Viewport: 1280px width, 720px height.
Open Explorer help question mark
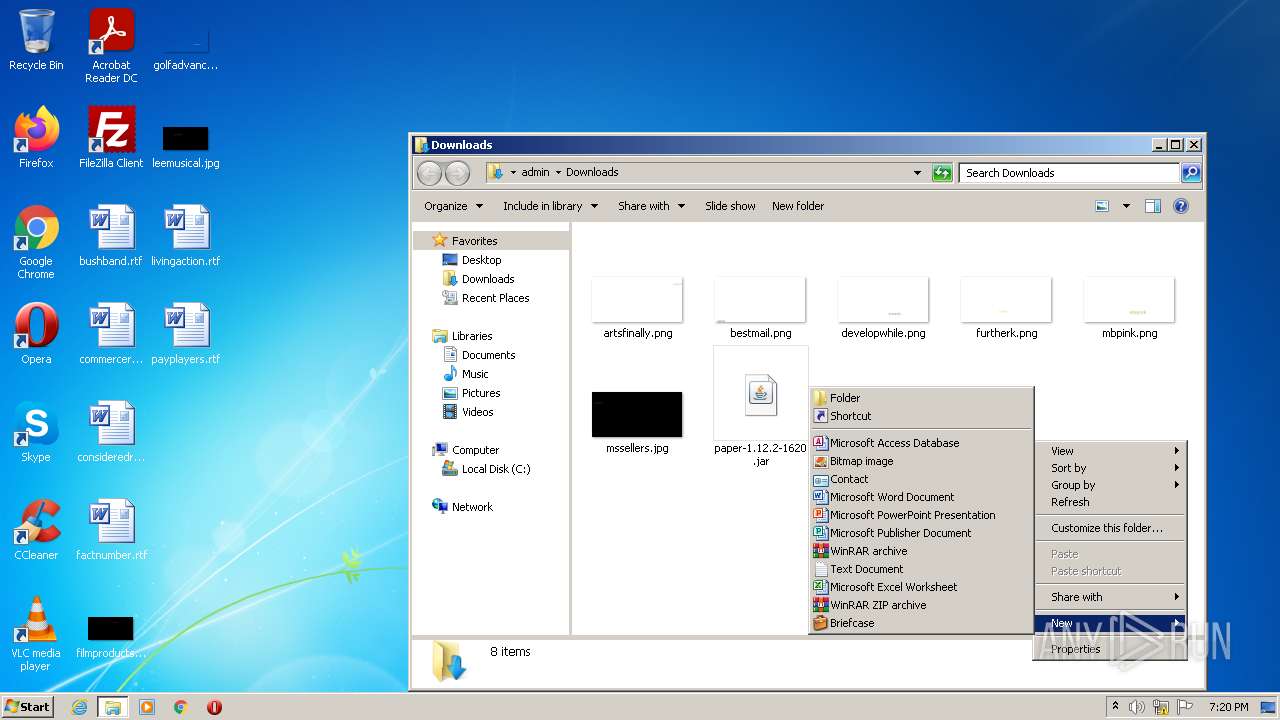click(x=1181, y=206)
